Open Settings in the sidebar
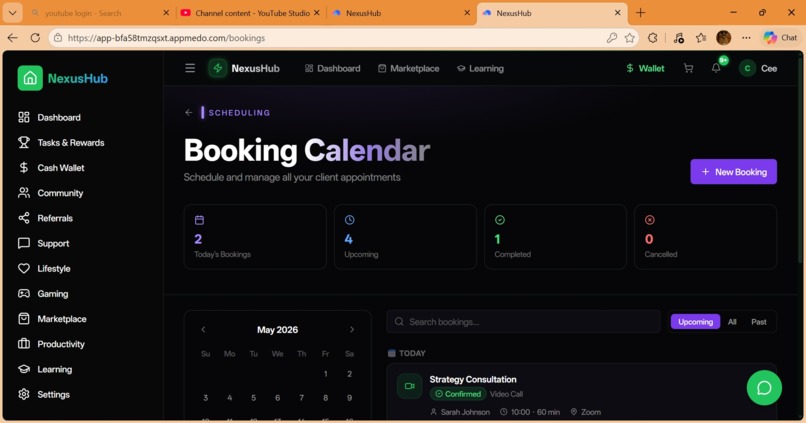The width and height of the screenshot is (806, 423). pyautogui.click(x=44, y=394)
